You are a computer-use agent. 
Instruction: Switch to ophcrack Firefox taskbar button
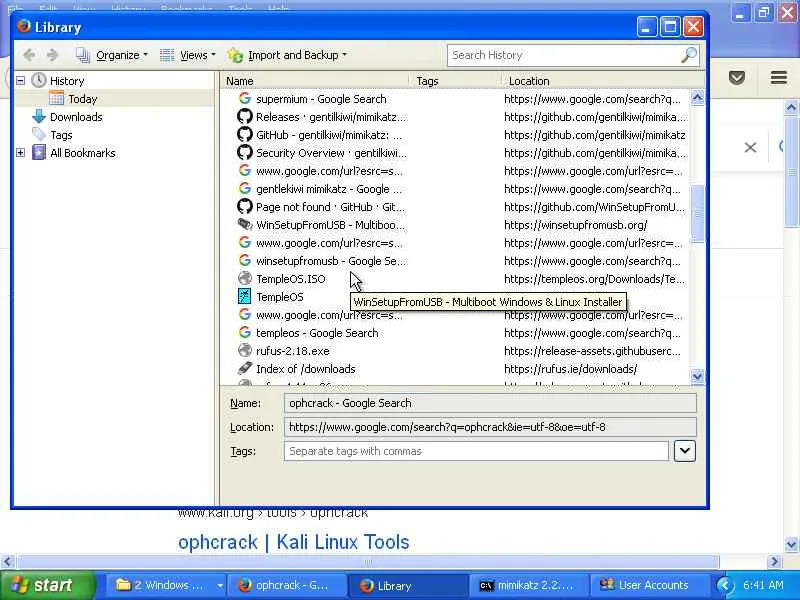(286, 585)
